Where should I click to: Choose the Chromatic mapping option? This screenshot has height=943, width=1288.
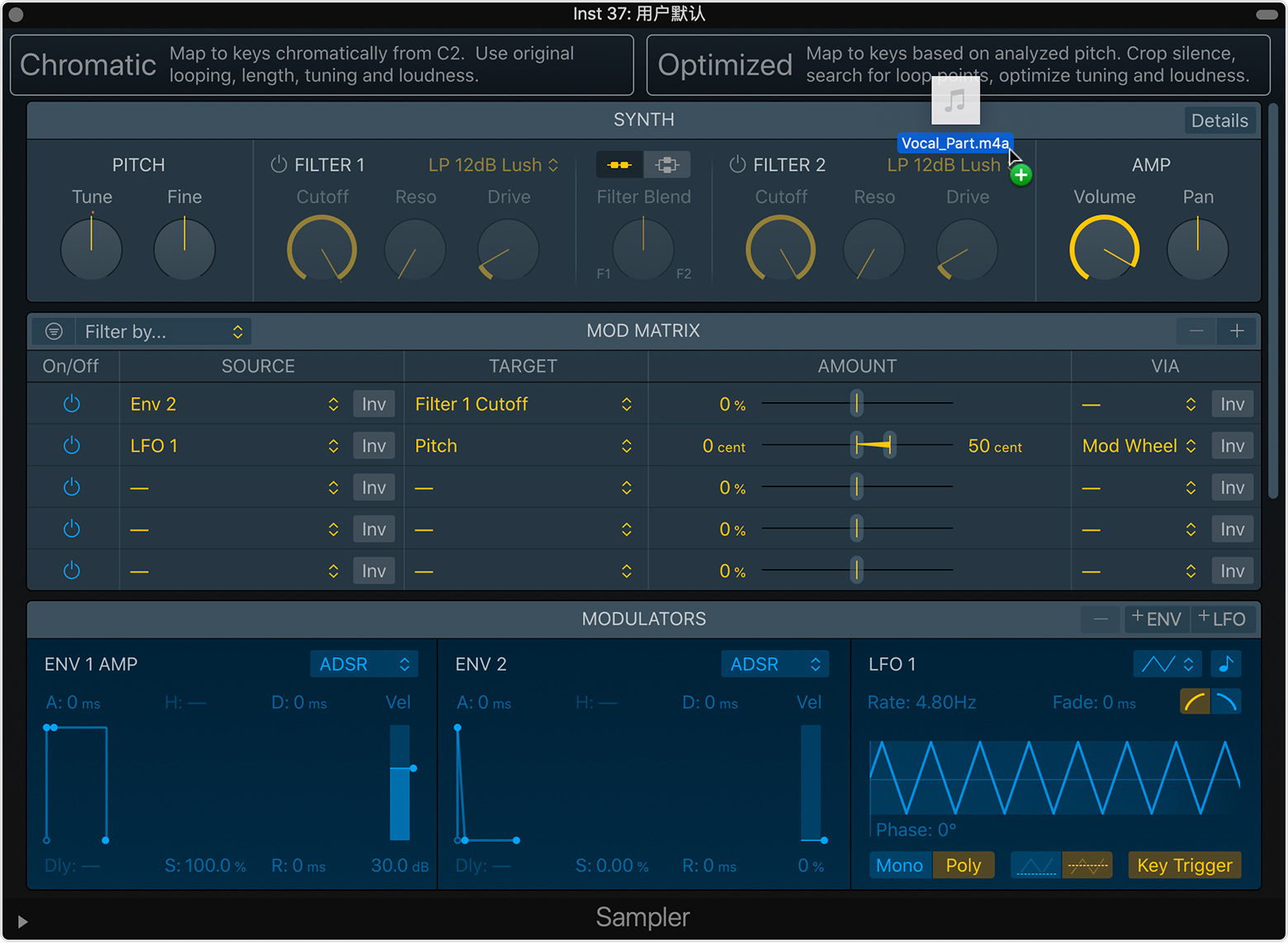click(322, 64)
